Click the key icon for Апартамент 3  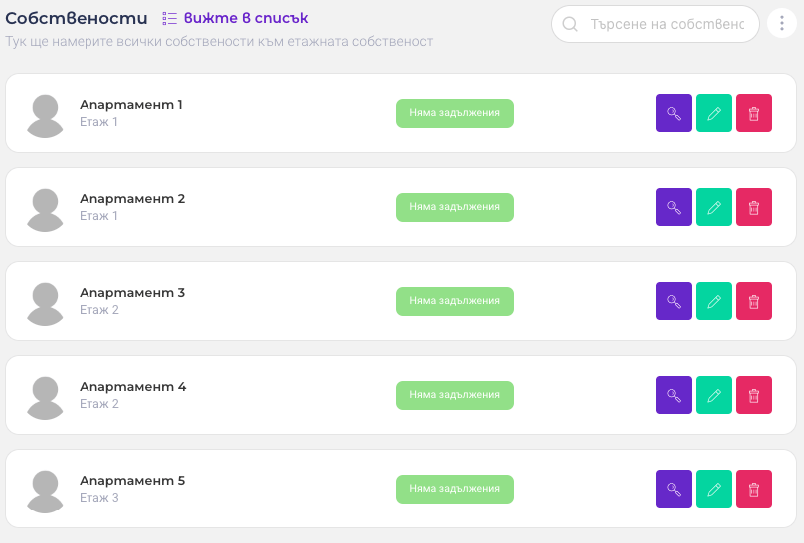[x=674, y=301]
